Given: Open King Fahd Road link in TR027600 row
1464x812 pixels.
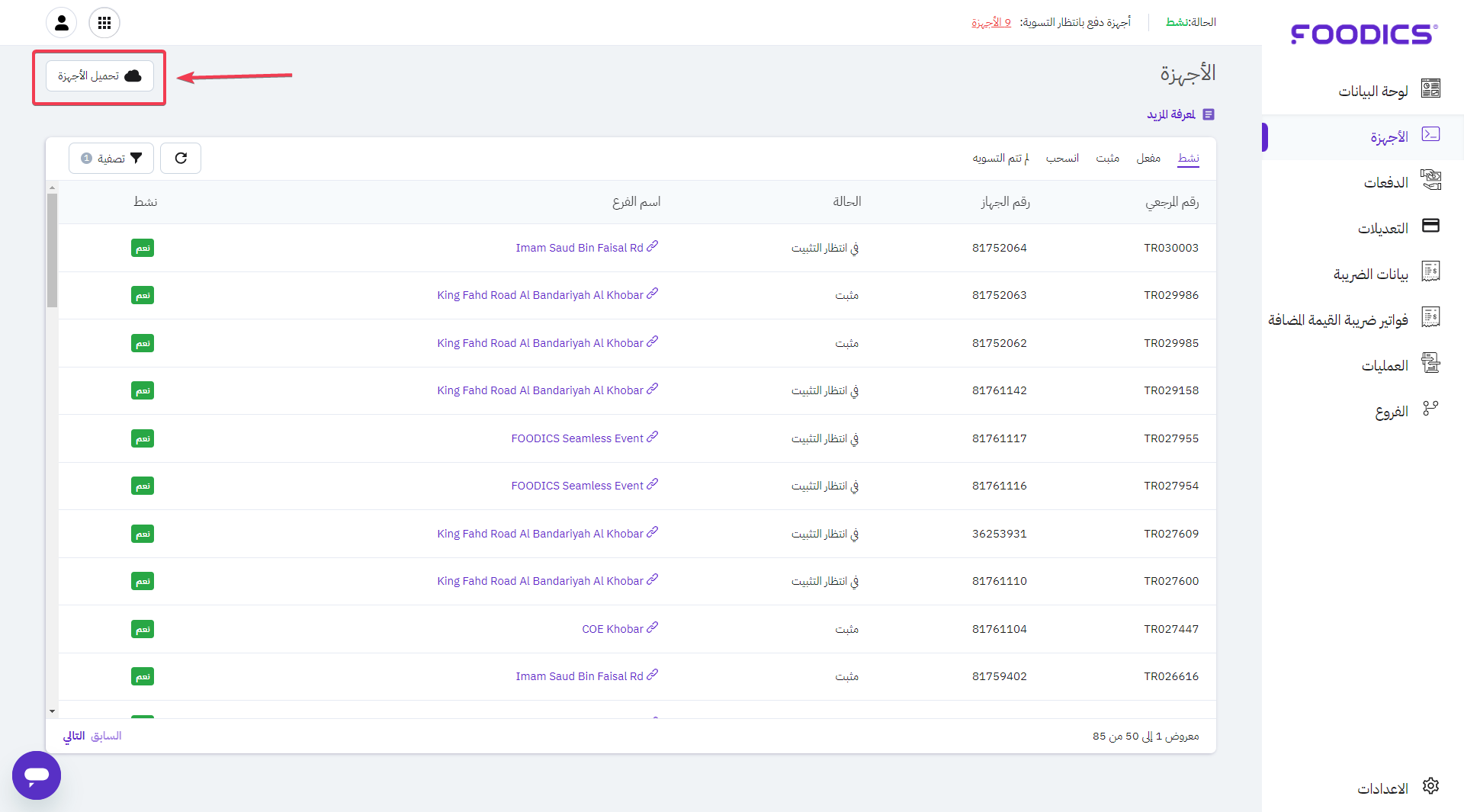Looking at the screenshot, I should click(x=541, y=581).
